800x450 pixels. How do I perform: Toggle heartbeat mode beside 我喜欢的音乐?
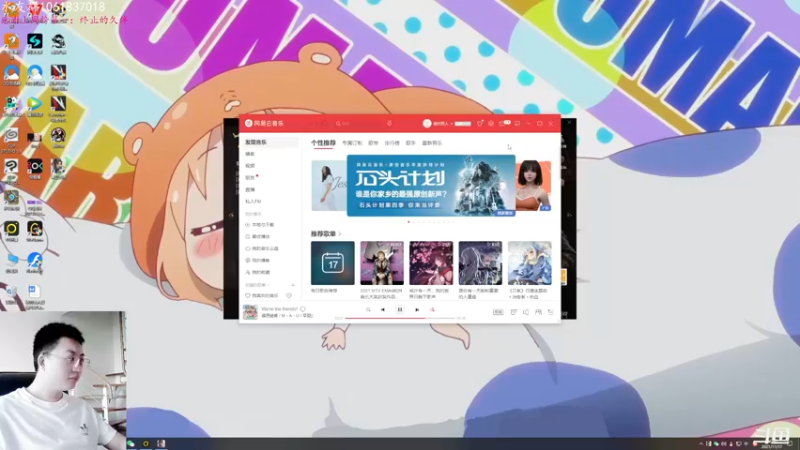tap(289, 295)
